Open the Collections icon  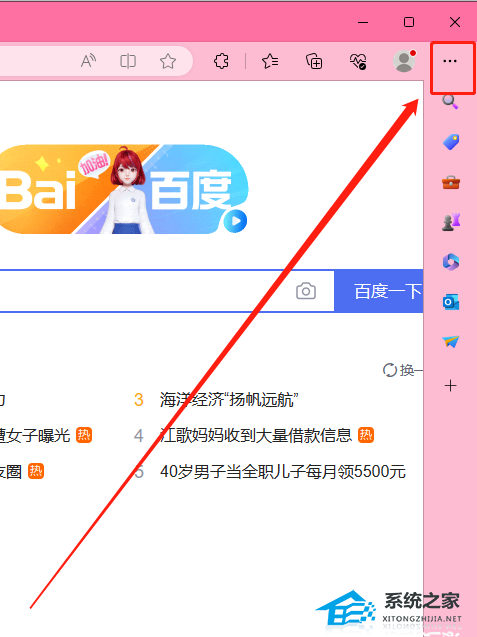coord(314,61)
